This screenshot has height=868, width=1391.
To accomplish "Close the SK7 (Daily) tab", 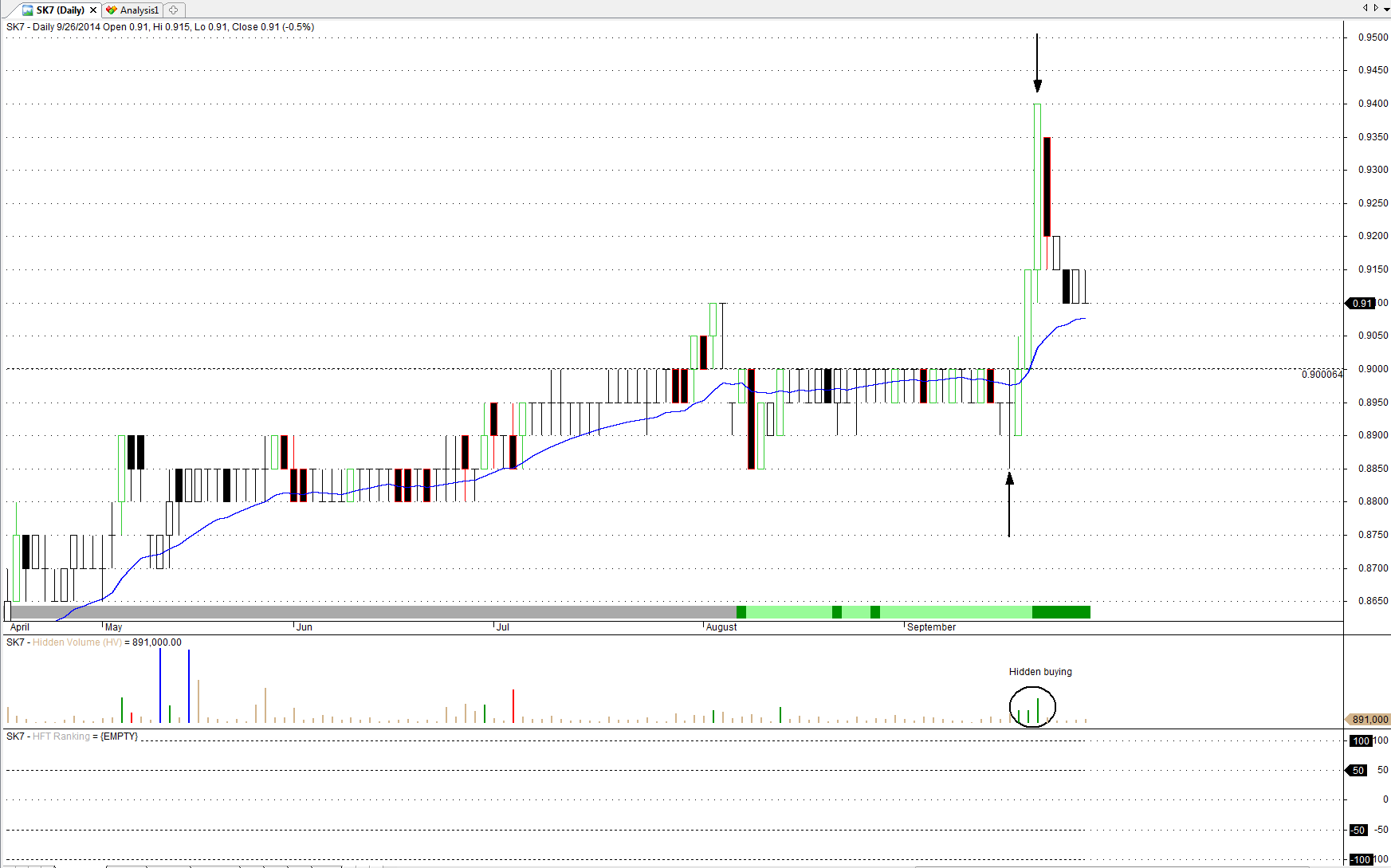I will (93, 10).
